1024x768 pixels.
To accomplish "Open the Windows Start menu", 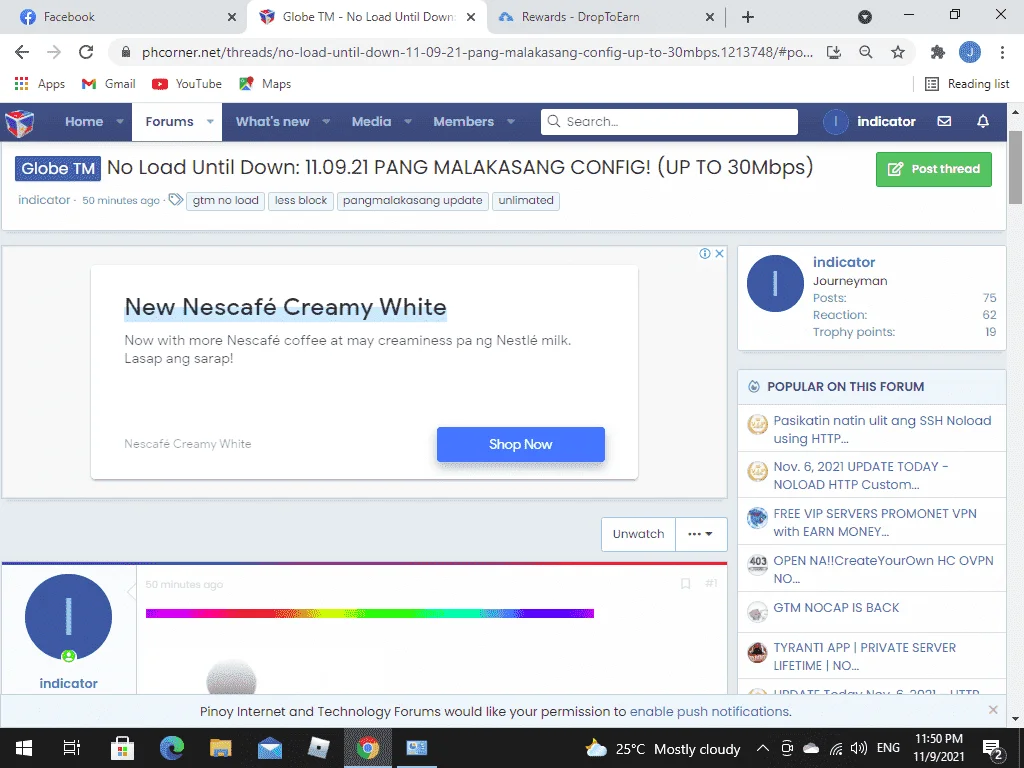I will tap(24, 748).
